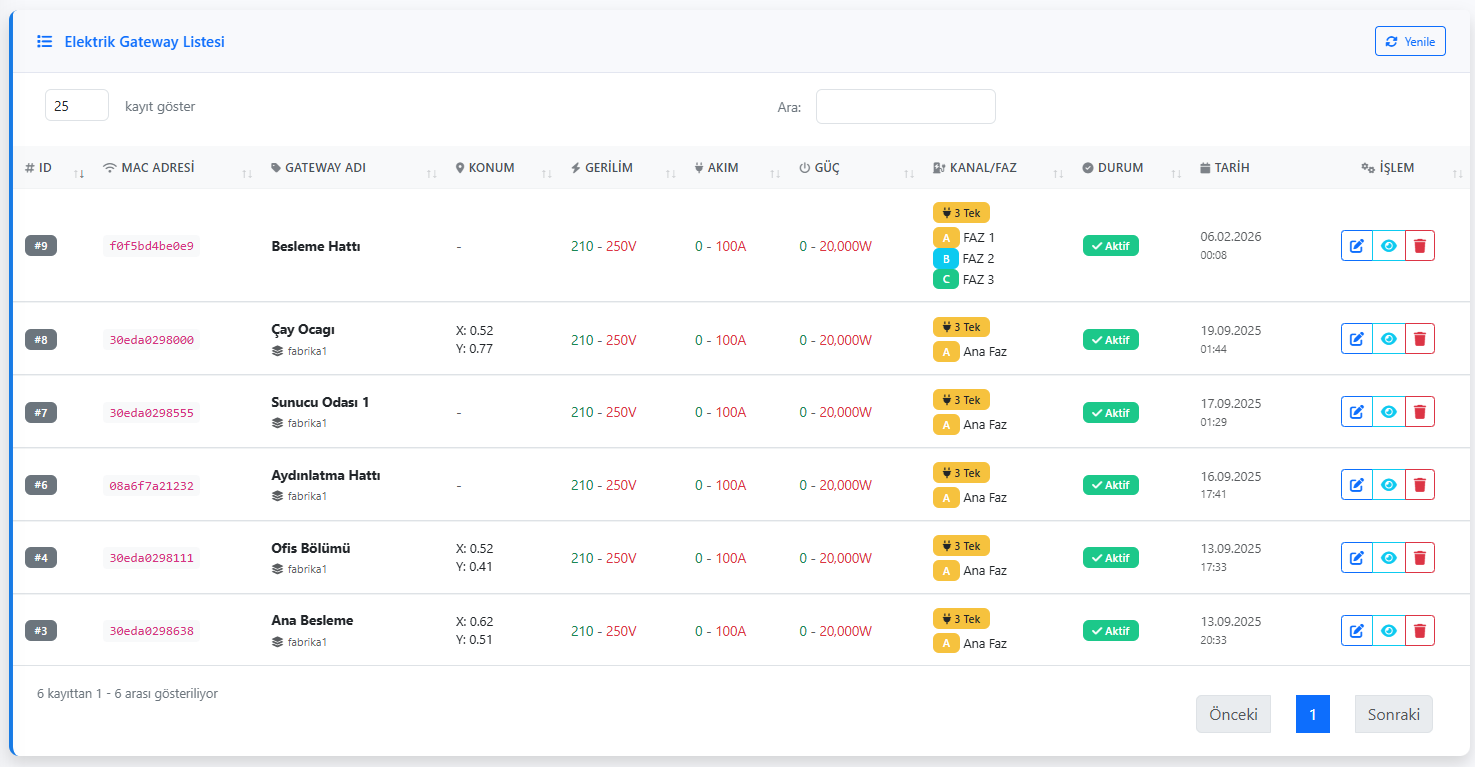Viewport: 1475px width, 767px height.
Task: Focus the Ara search field
Action: (x=906, y=107)
